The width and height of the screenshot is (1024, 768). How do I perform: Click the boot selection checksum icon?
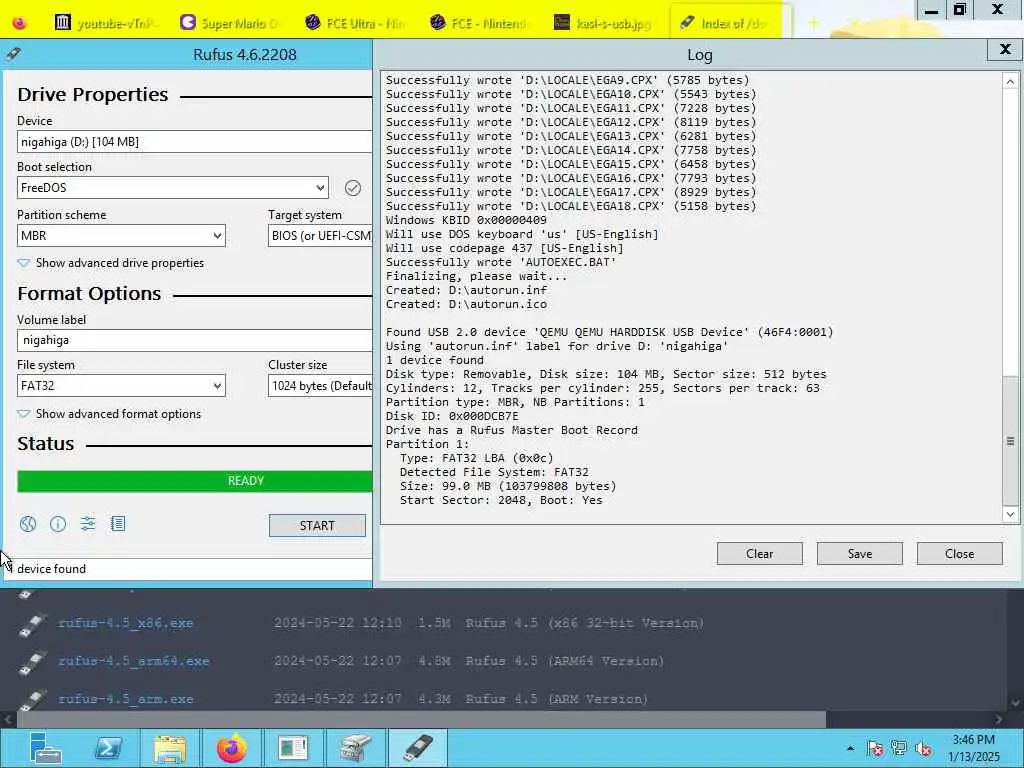click(x=353, y=188)
